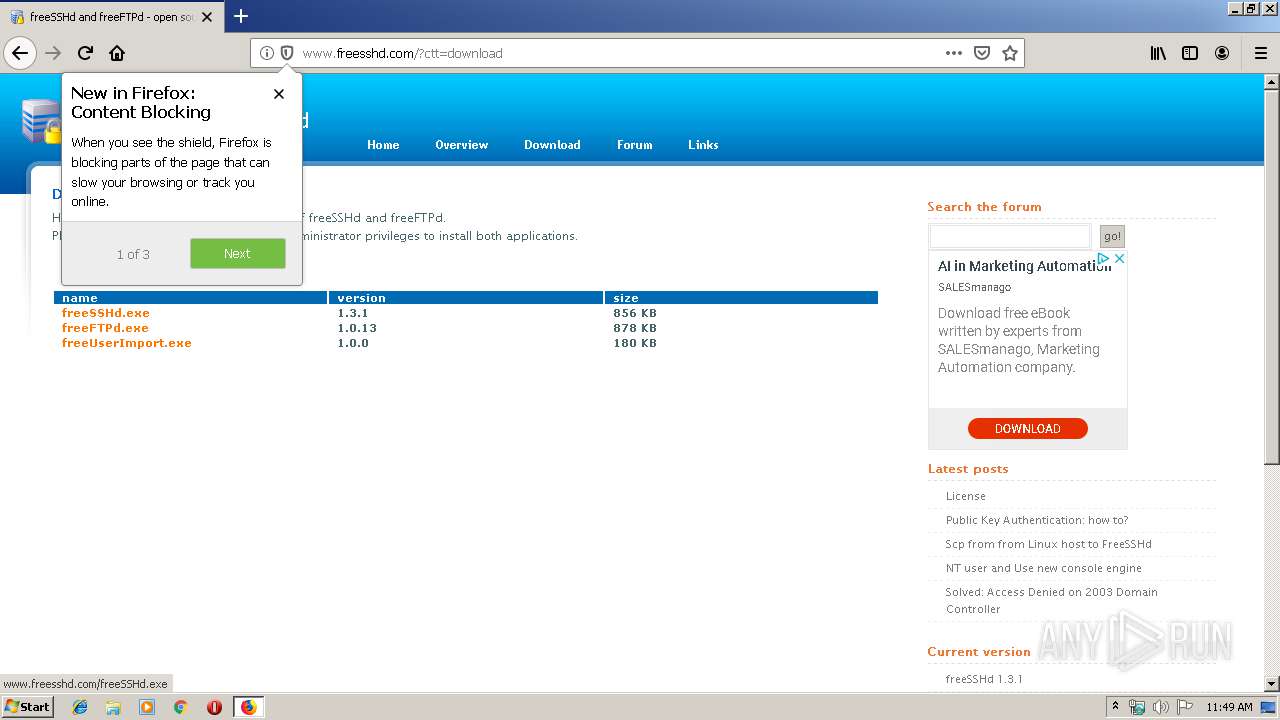The image size is (1280, 720).
Task: Click the taskbar clock 11:49 AM
Action: [1229, 707]
